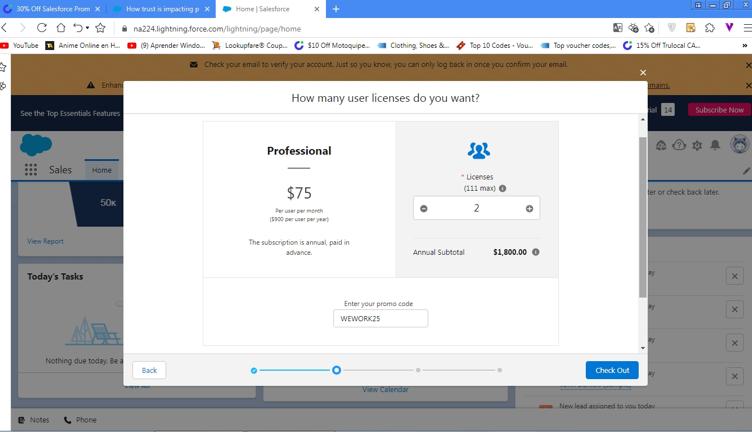
Task: Open Clothing, Shoes bookmark
Action: click(413, 46)
